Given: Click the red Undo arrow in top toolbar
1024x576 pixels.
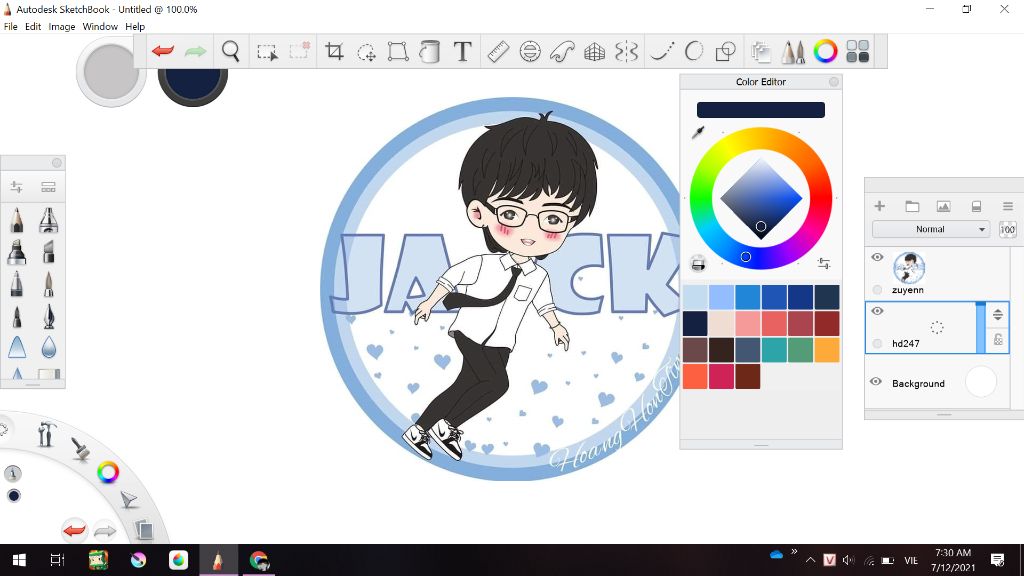Looking at the screenshot, I should [x=163, y=51].
